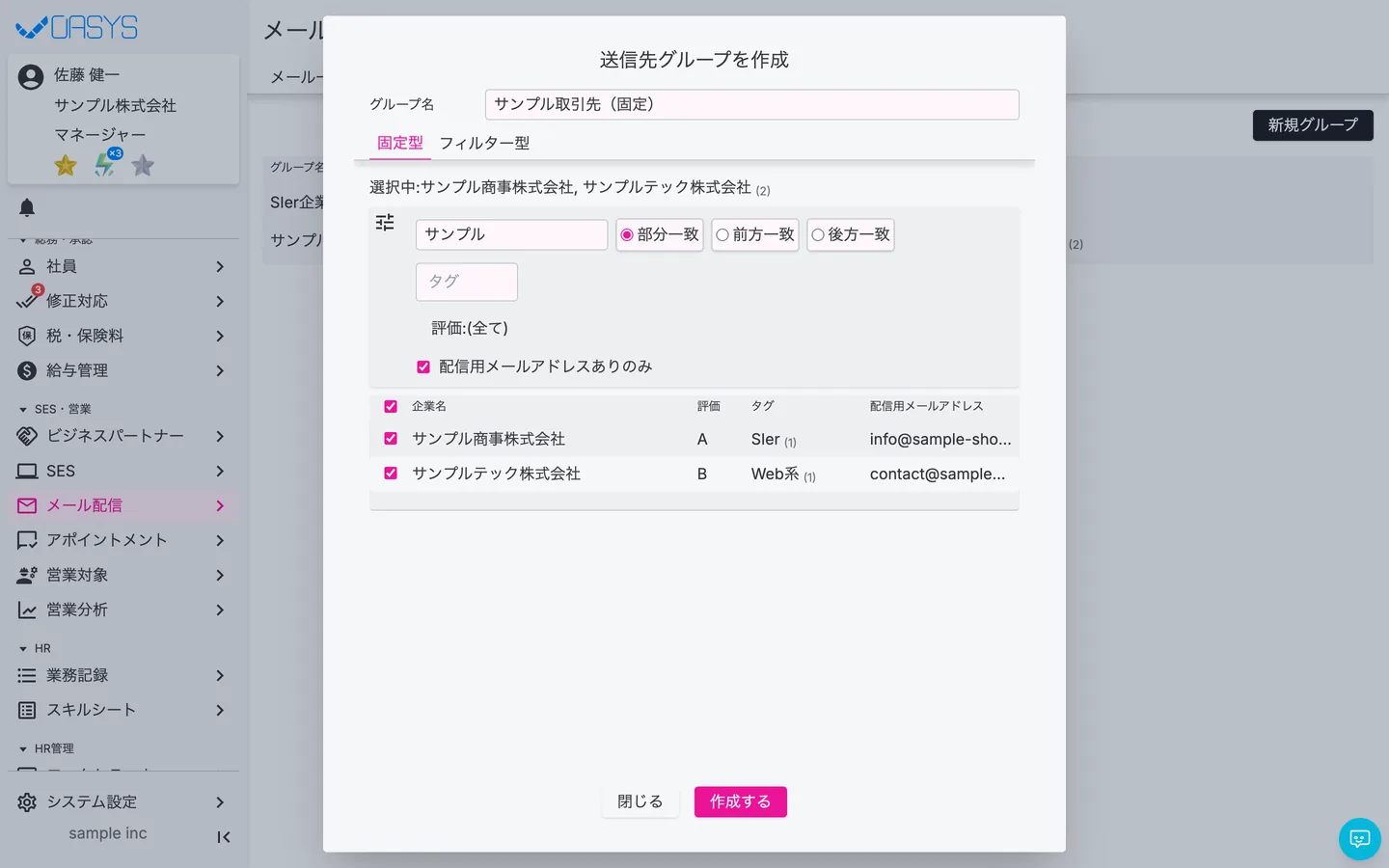Click the アポイントメント chat icon

pos(27,540)
